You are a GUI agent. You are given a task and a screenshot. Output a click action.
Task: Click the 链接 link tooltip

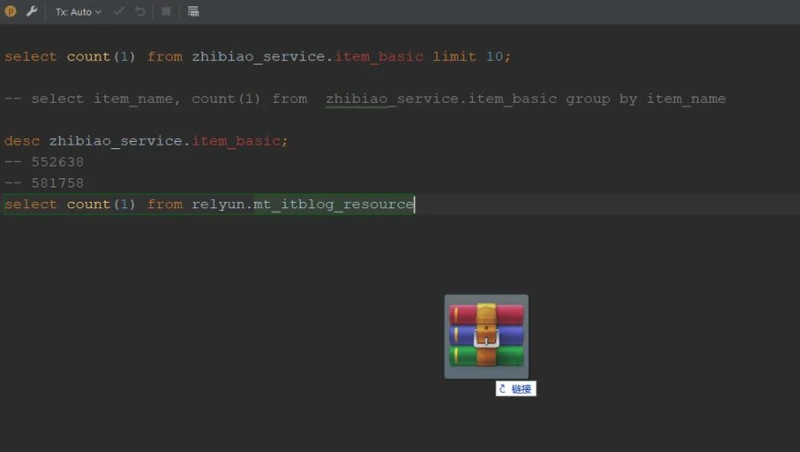[x=516, y=389]
